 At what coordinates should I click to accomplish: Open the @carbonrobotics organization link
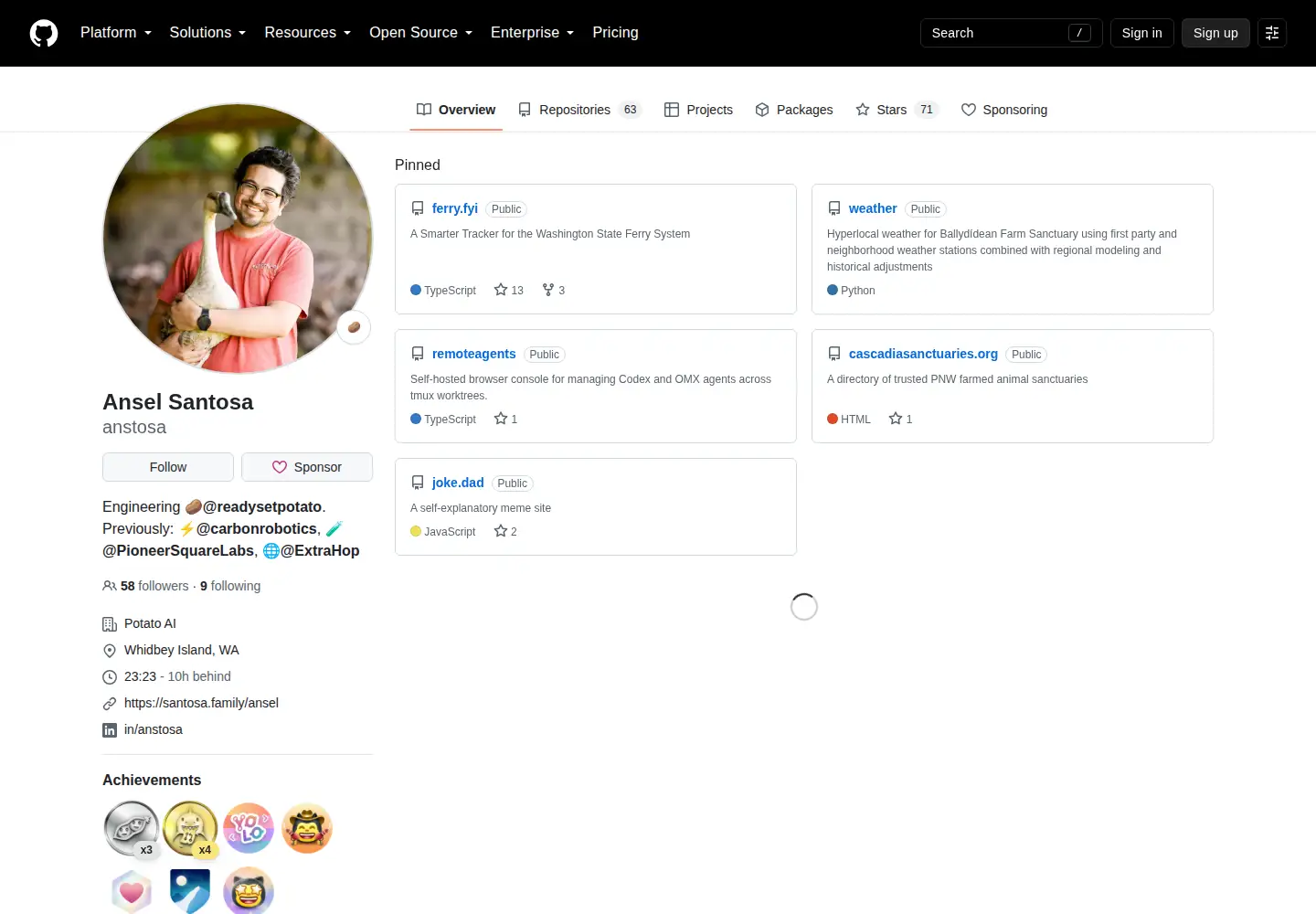pos(257,528)
